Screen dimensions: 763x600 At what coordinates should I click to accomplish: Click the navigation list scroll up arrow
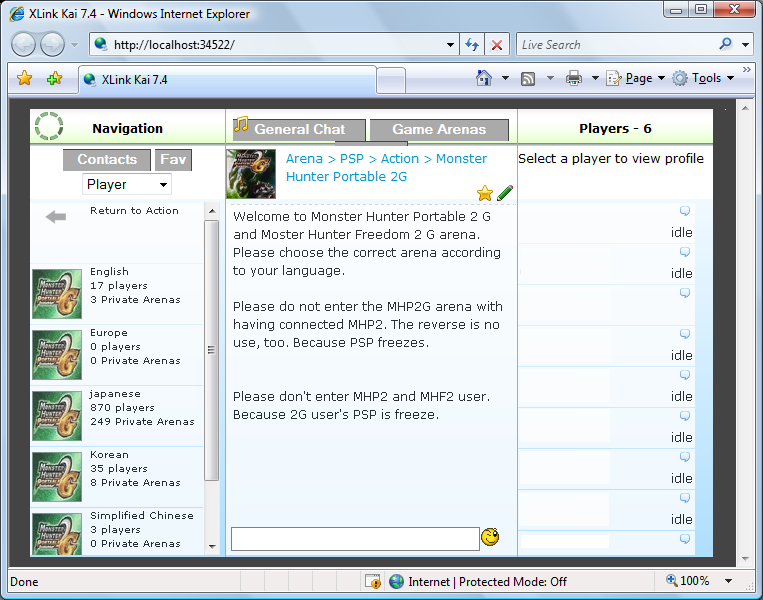[212, 211]
